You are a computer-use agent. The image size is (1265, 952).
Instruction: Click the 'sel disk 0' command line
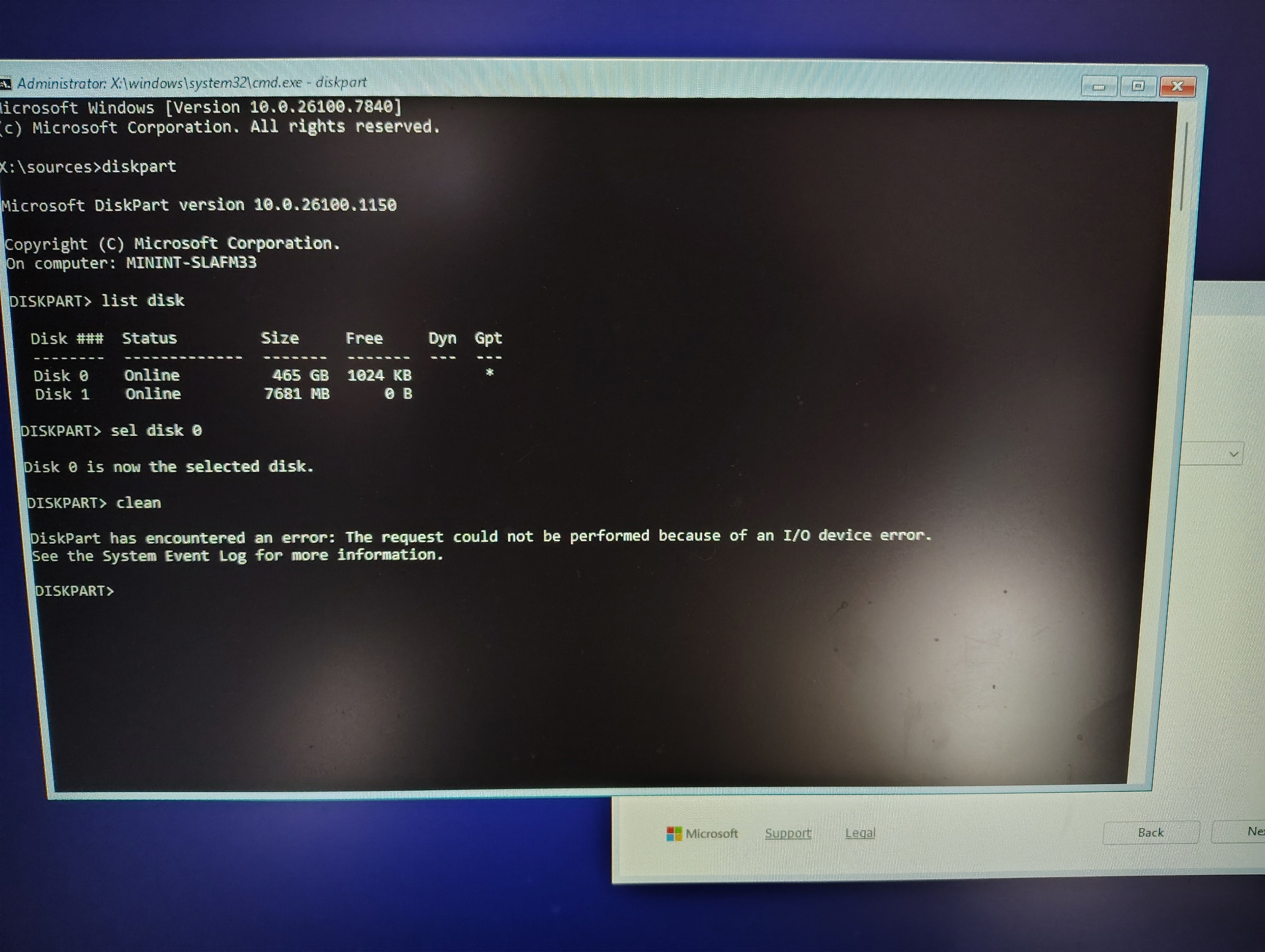tap(111, 430)
